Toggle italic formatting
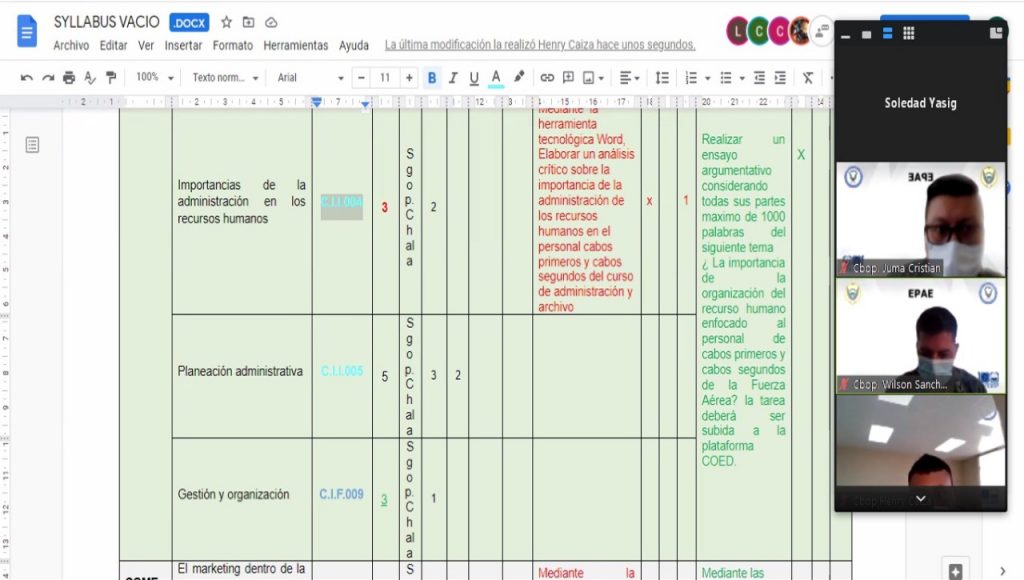The width and height of the screenshot is (1024, 580). coord(453,78)
